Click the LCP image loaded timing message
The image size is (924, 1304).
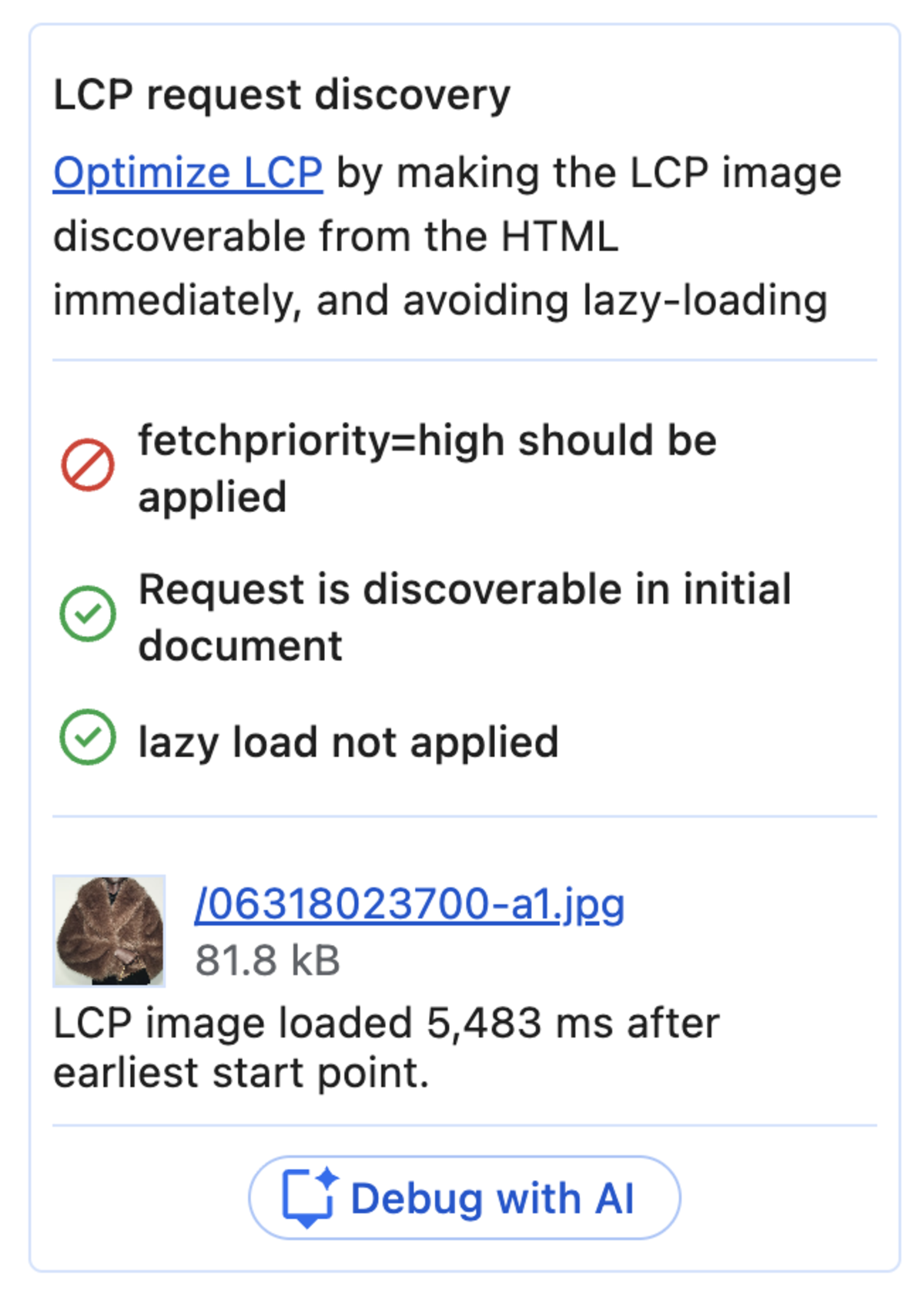tap(387, 1046)
